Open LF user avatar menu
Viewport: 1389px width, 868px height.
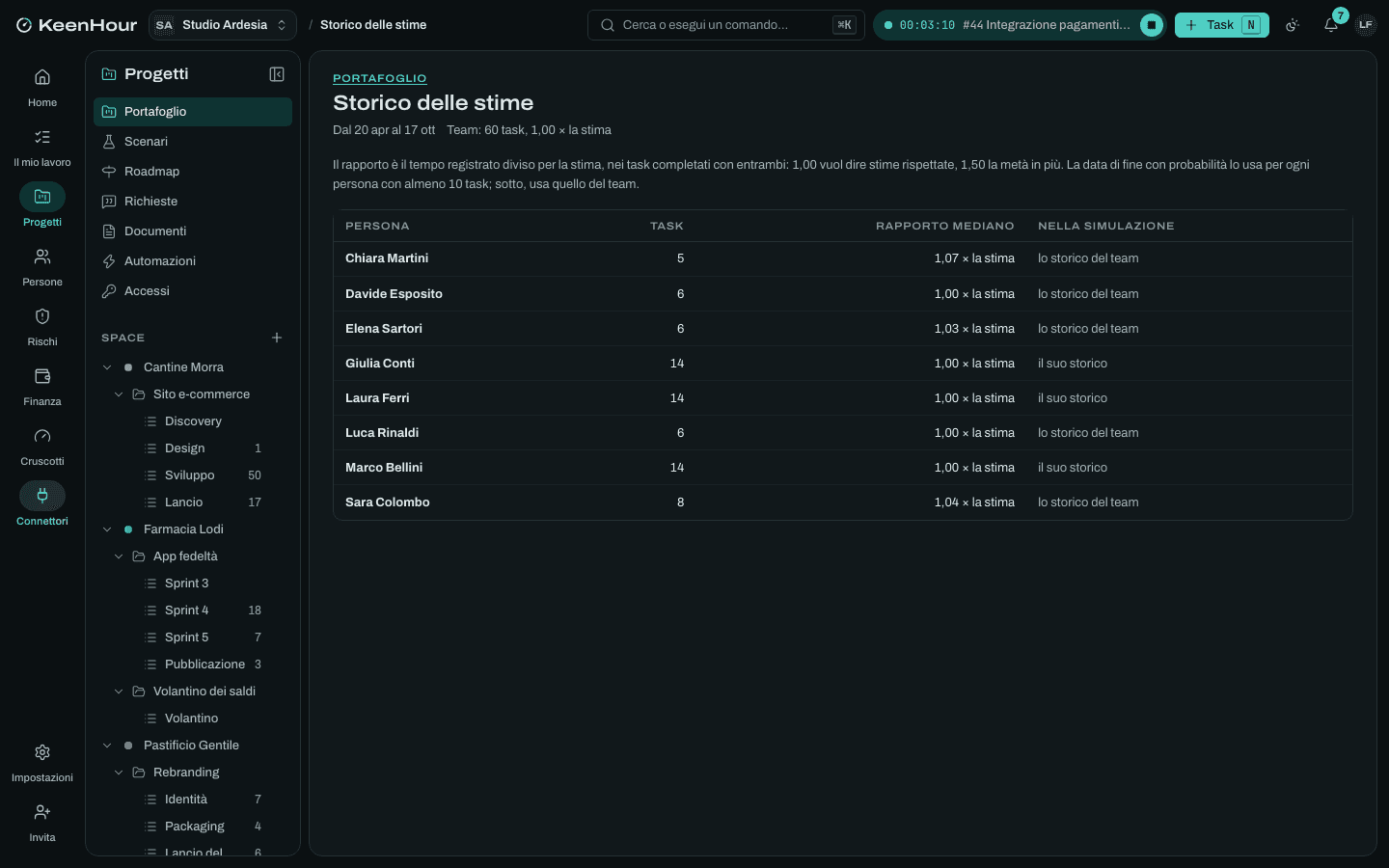point(1366,25)
